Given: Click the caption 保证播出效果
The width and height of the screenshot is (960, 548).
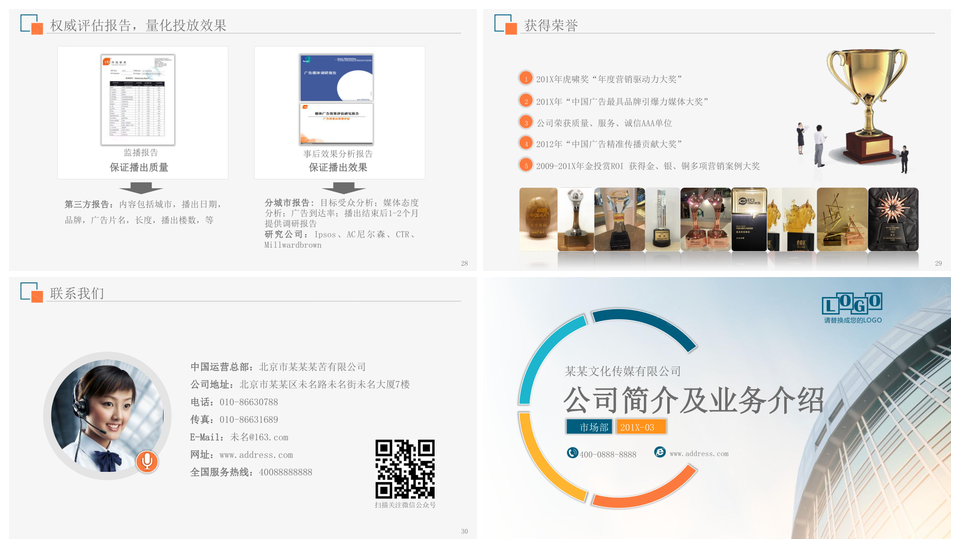Looking at the screenshot, I should pos(338,167).
